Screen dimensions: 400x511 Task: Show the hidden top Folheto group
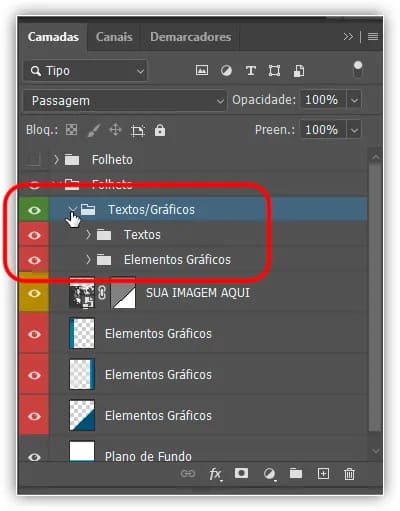coord(34,160)
